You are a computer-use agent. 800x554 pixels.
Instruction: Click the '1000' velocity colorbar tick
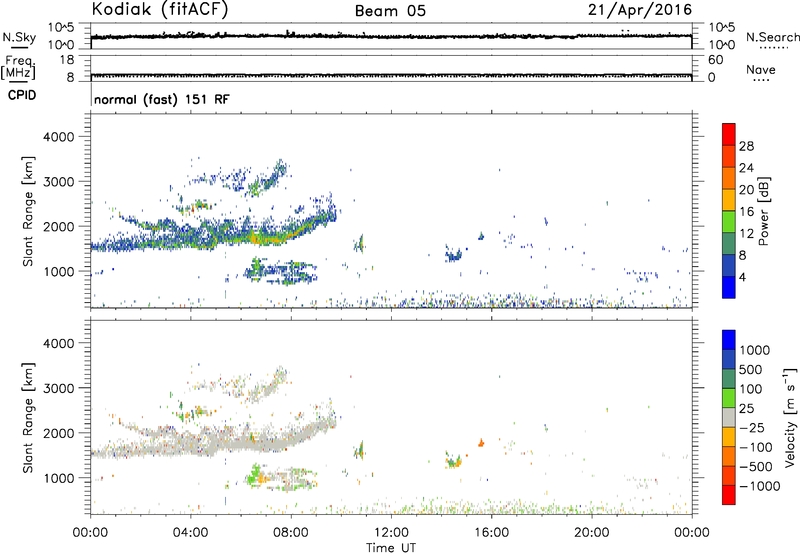(754, 350)
